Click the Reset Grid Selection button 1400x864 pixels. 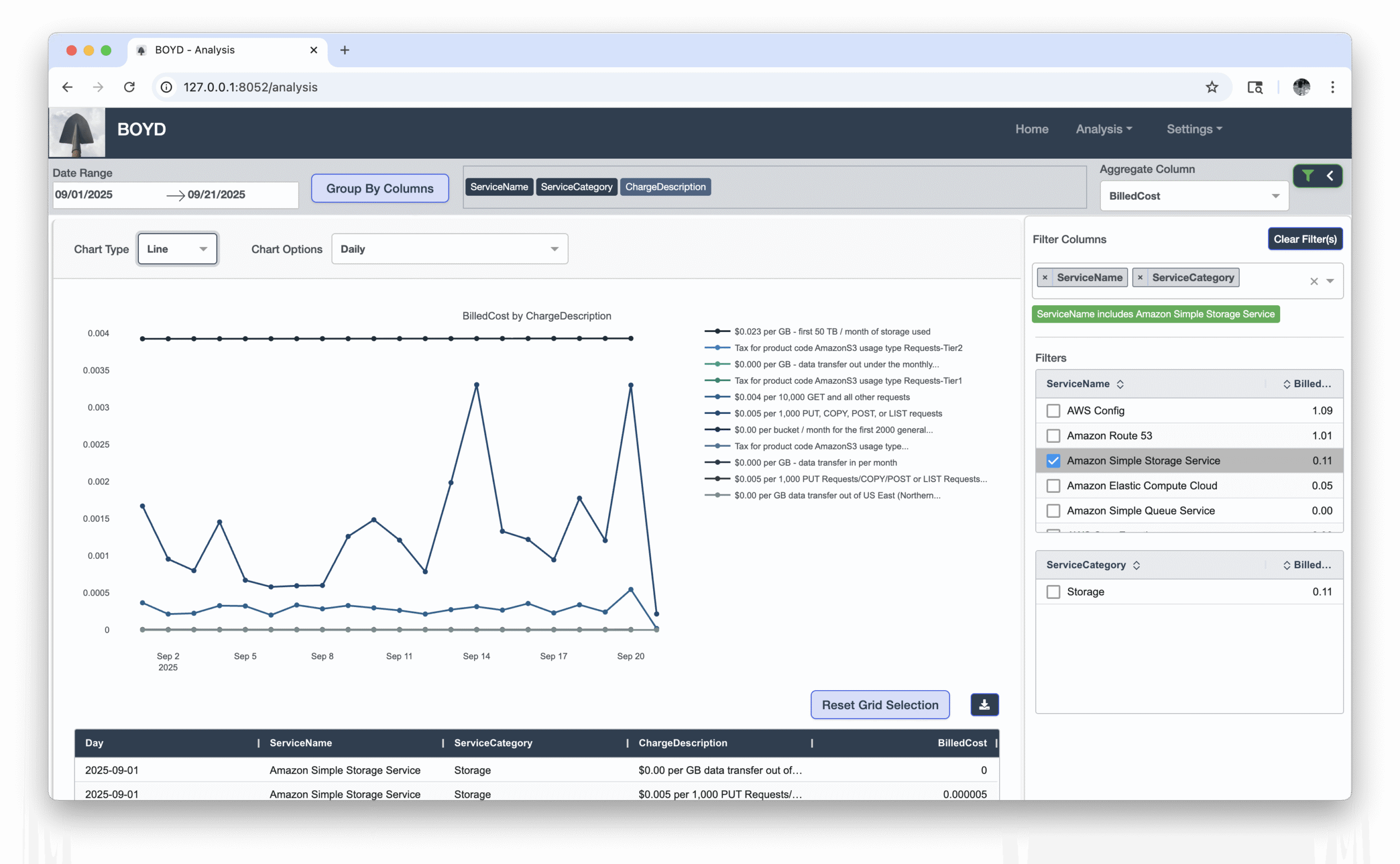(879, 704)
